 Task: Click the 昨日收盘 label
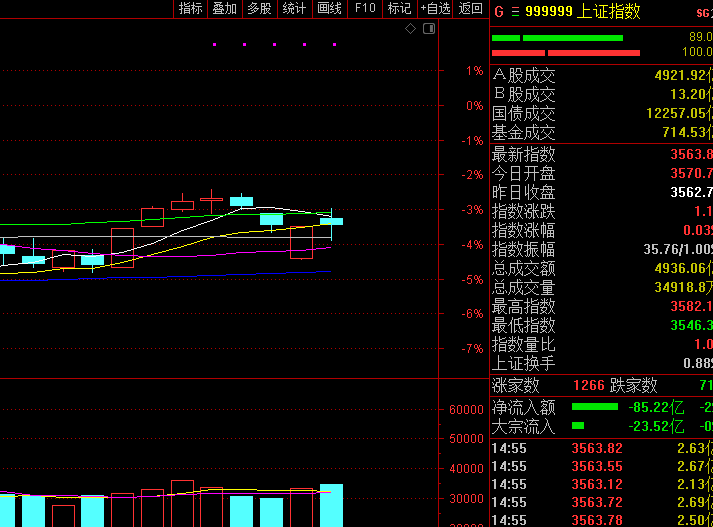523,193
